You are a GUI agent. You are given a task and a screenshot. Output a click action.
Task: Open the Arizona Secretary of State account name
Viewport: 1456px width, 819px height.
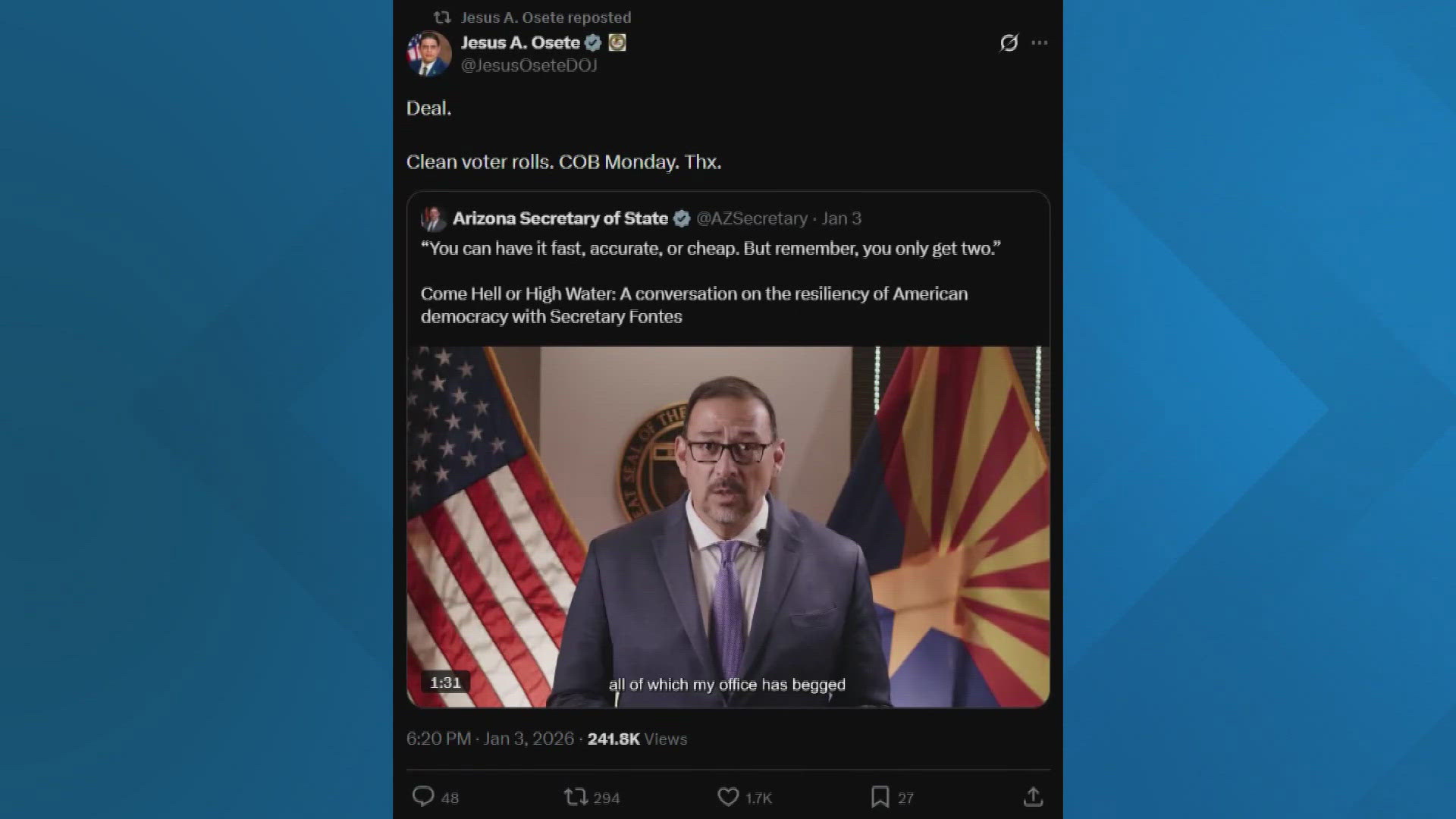(x=560, y=218)
